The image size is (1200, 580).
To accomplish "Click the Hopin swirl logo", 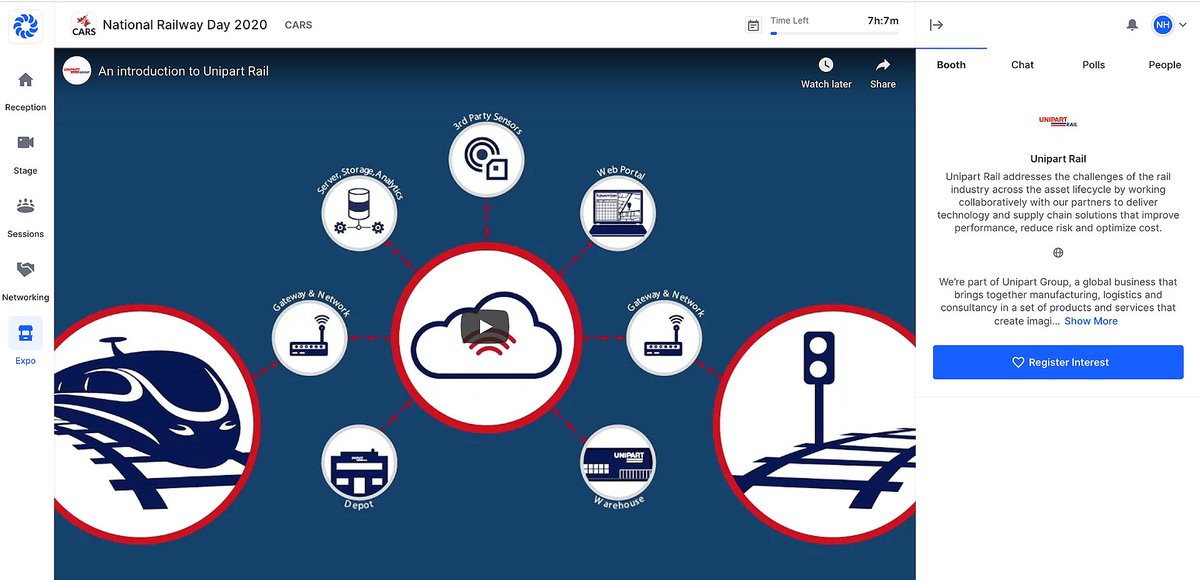I will pos(25,26).
